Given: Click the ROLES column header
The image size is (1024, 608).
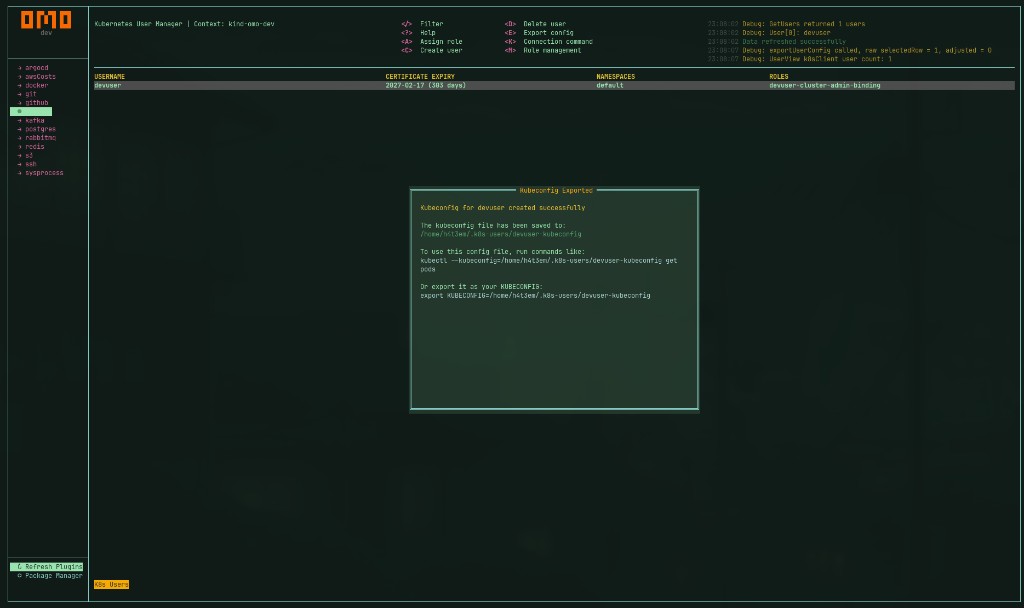Looking at the screenshot, I should point(778,77).
